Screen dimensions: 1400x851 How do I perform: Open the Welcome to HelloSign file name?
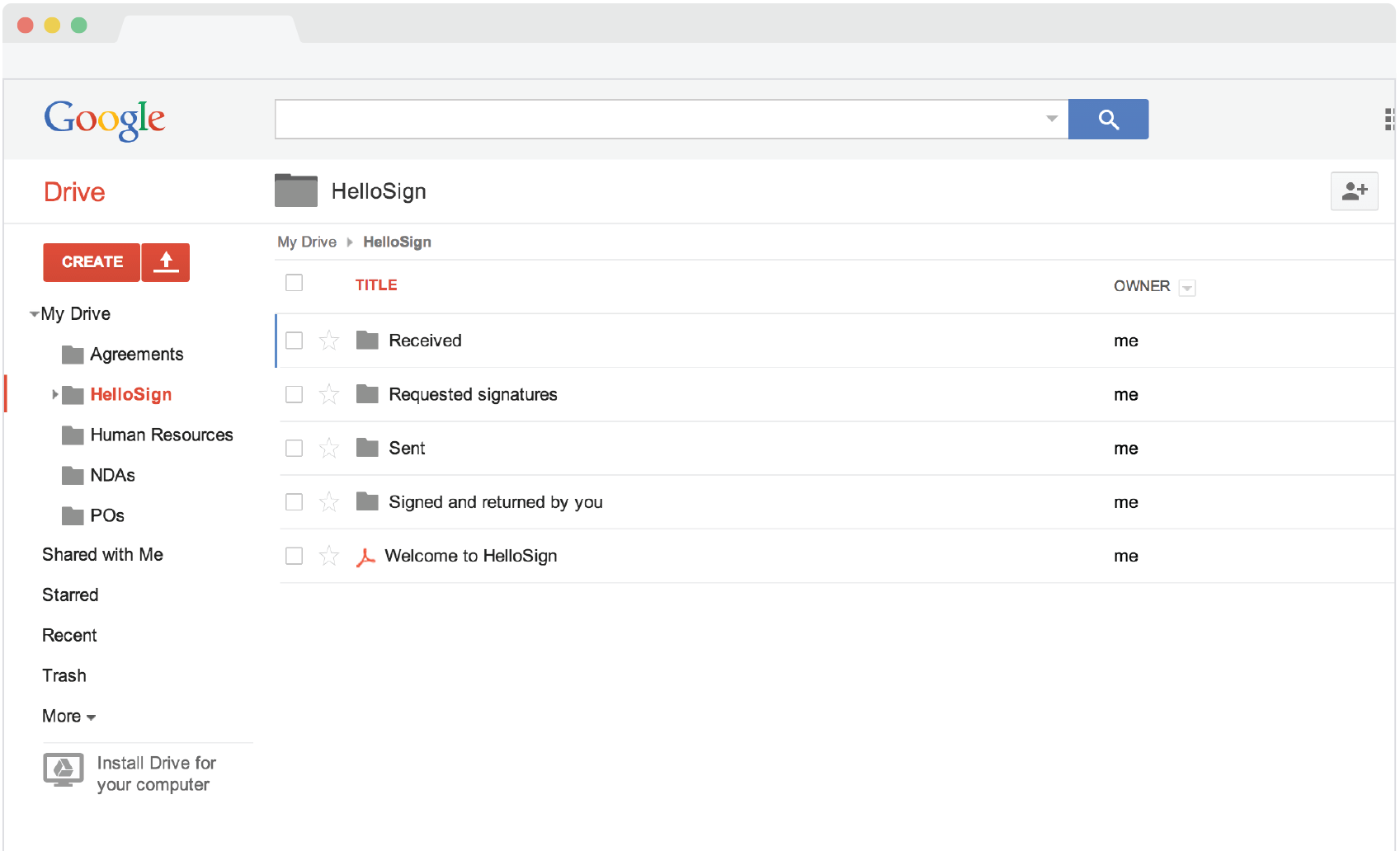coord(471,557)
